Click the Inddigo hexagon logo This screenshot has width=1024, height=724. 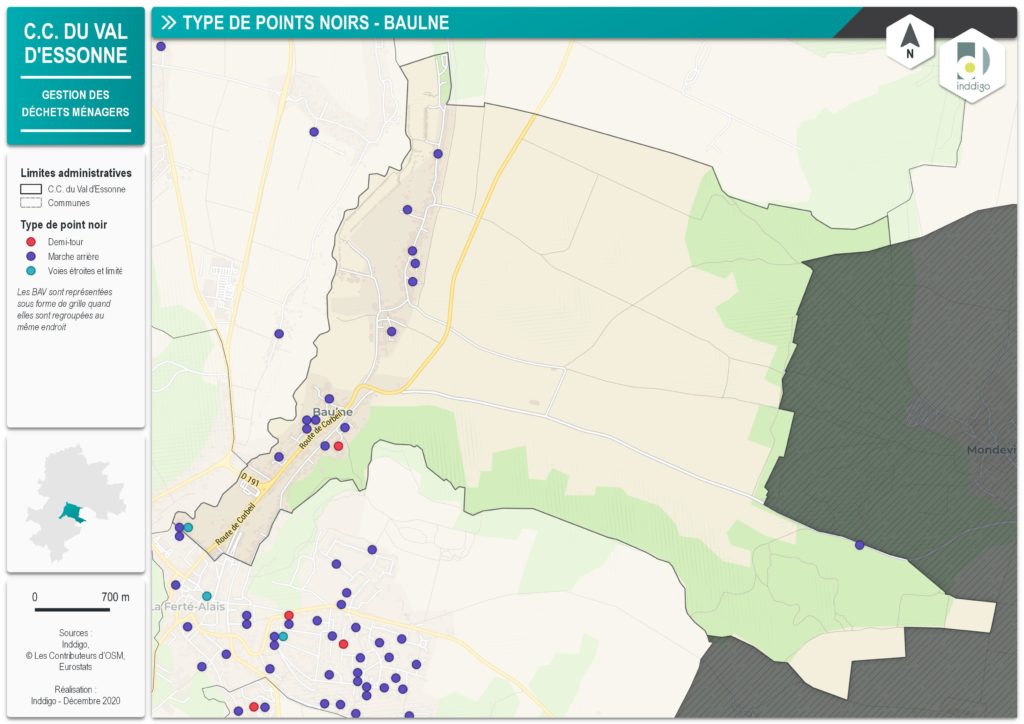click(x=971, y=66)
